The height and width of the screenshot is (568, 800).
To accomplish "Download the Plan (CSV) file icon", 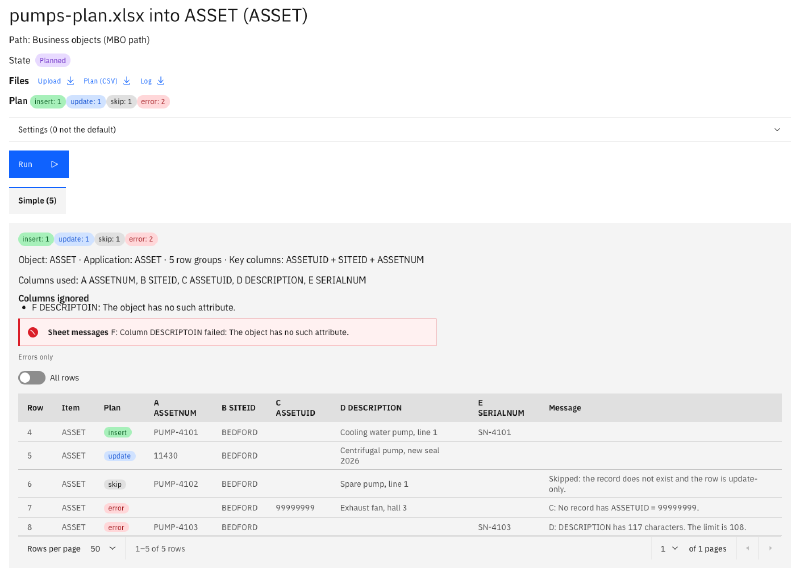I will [x=127, y=81].
